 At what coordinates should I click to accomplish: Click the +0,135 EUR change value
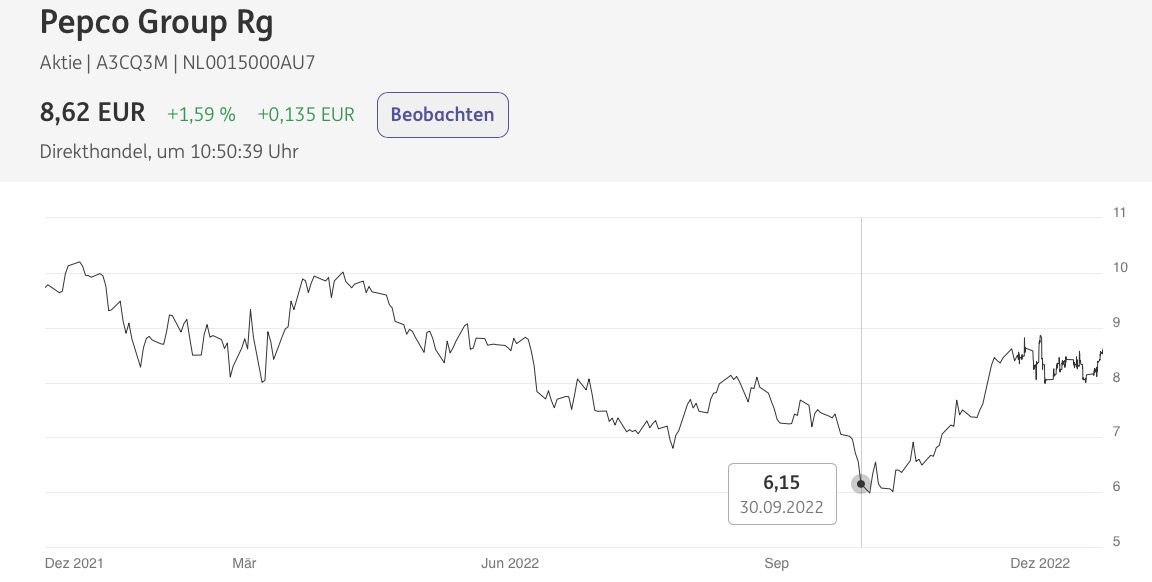306,115
